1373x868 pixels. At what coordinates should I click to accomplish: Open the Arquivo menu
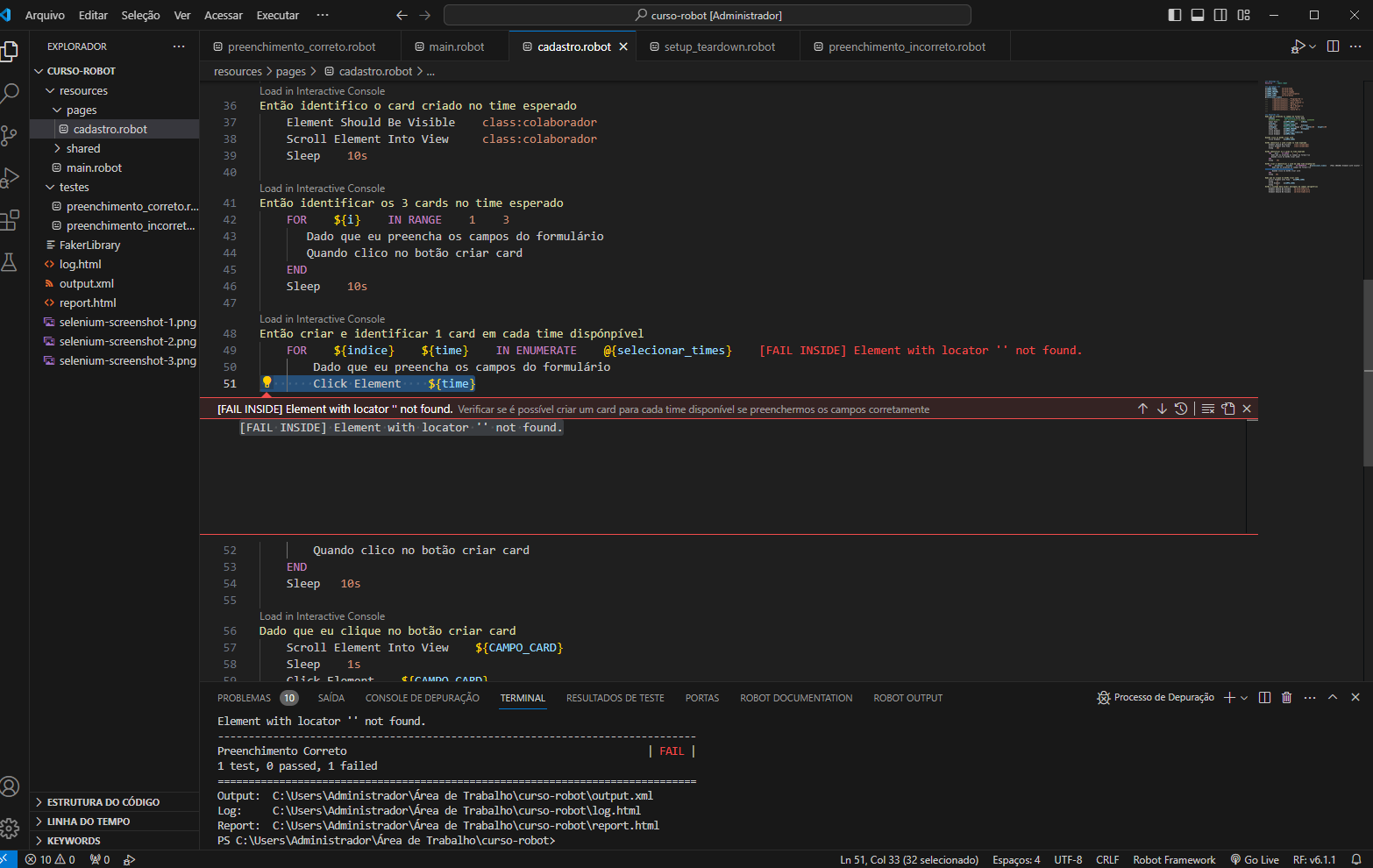(45, 15)
